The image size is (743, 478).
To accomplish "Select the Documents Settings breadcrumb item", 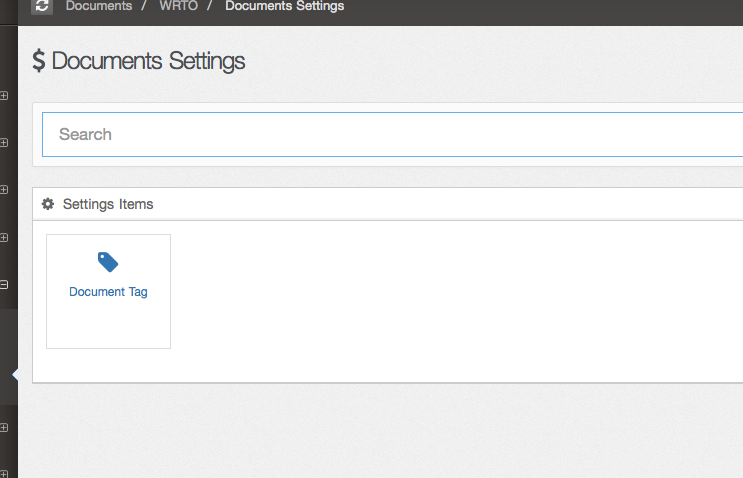I will click(285, 6).
